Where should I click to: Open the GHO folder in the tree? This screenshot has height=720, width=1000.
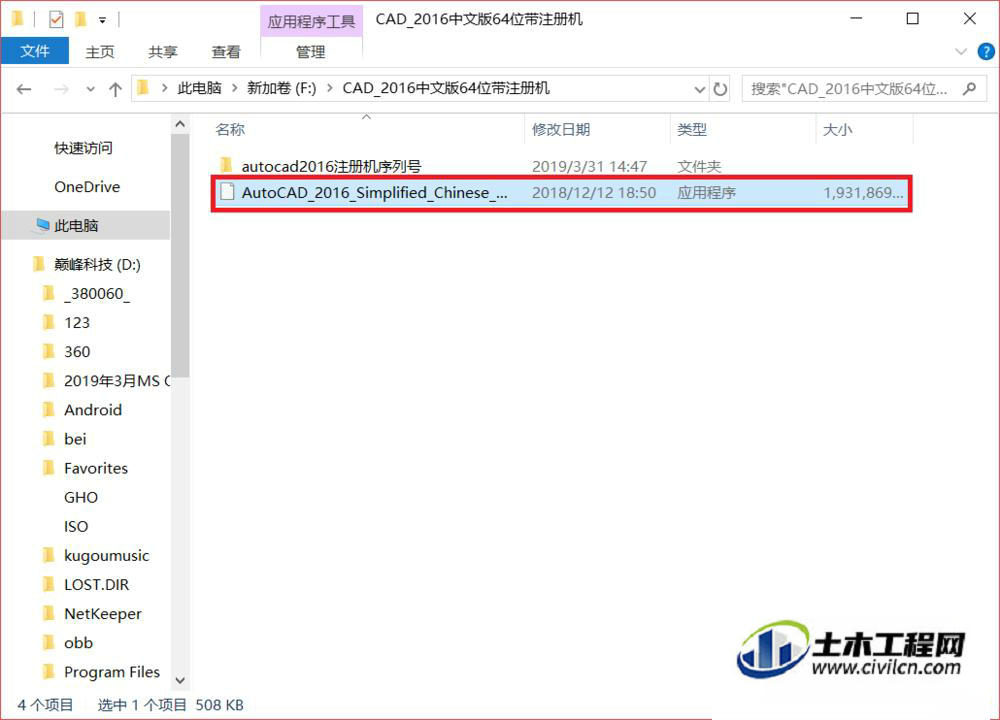pos(81,497)
